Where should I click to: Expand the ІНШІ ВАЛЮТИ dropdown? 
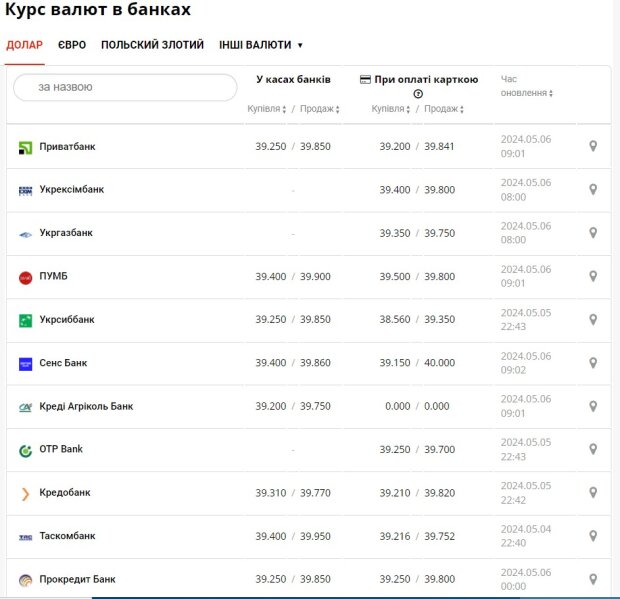coord(260,45)
